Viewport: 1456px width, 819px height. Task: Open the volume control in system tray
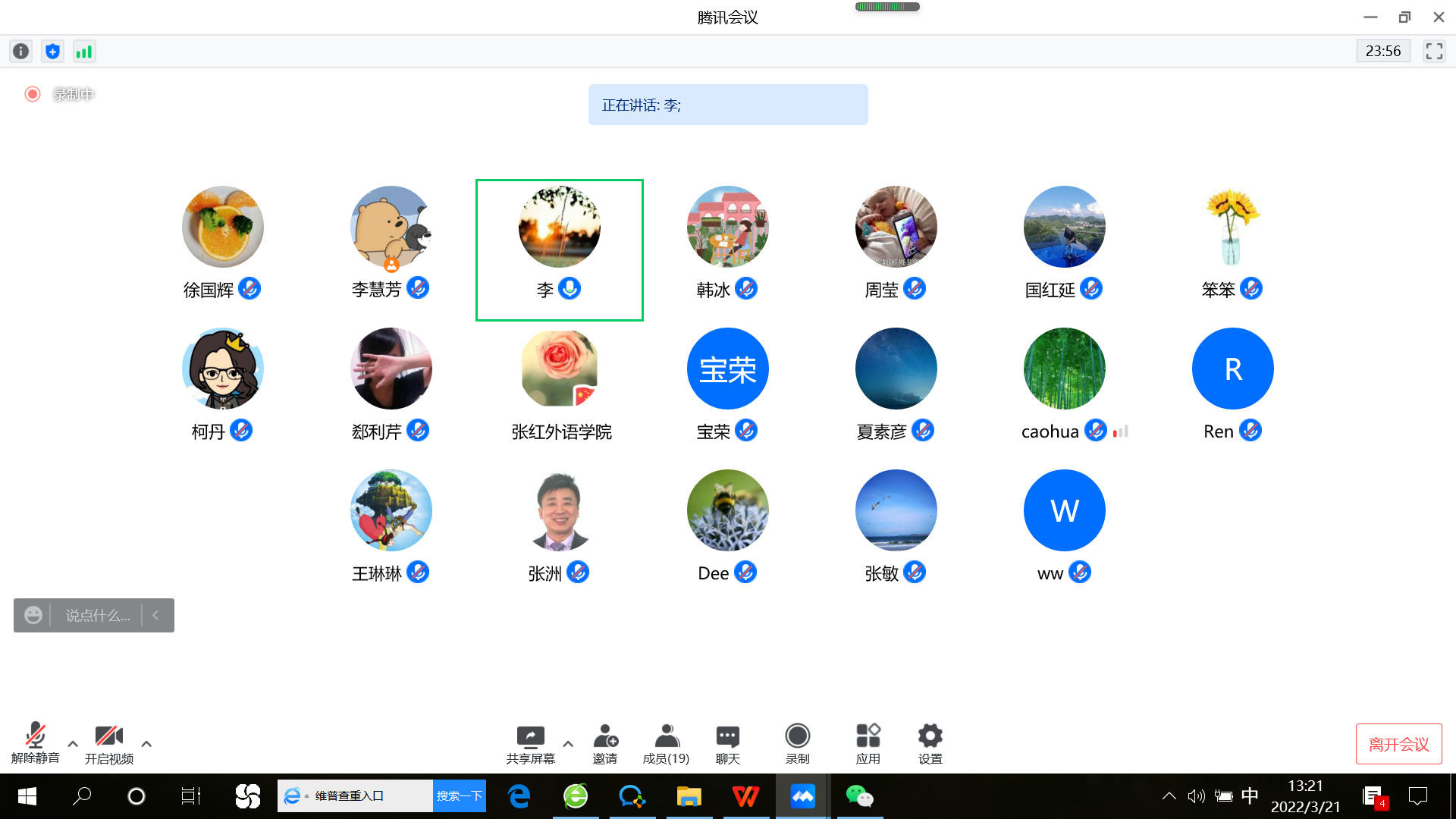[1196, 796]
